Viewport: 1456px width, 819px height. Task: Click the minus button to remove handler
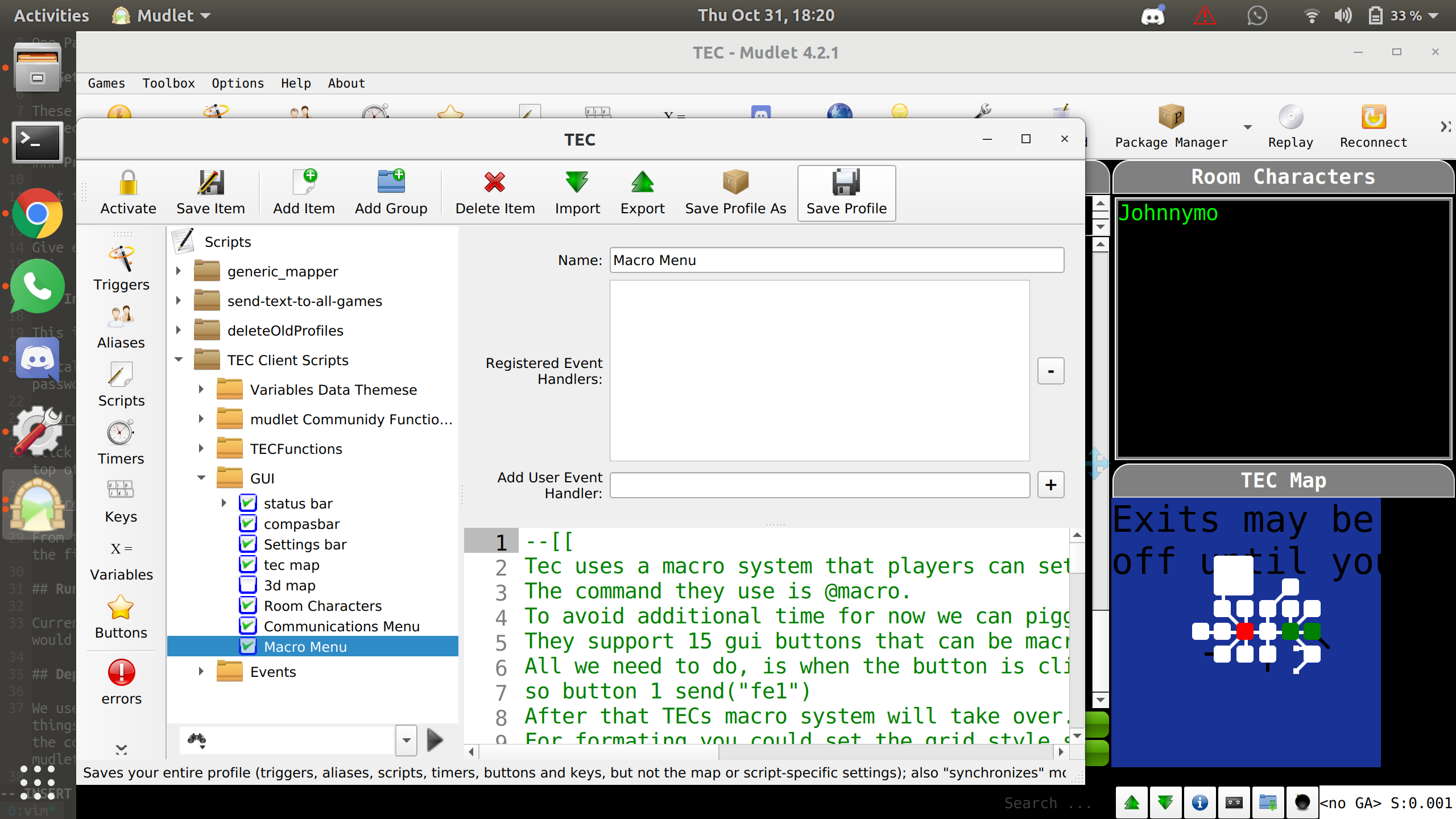pyautogui.click(x=1050, y=371)
